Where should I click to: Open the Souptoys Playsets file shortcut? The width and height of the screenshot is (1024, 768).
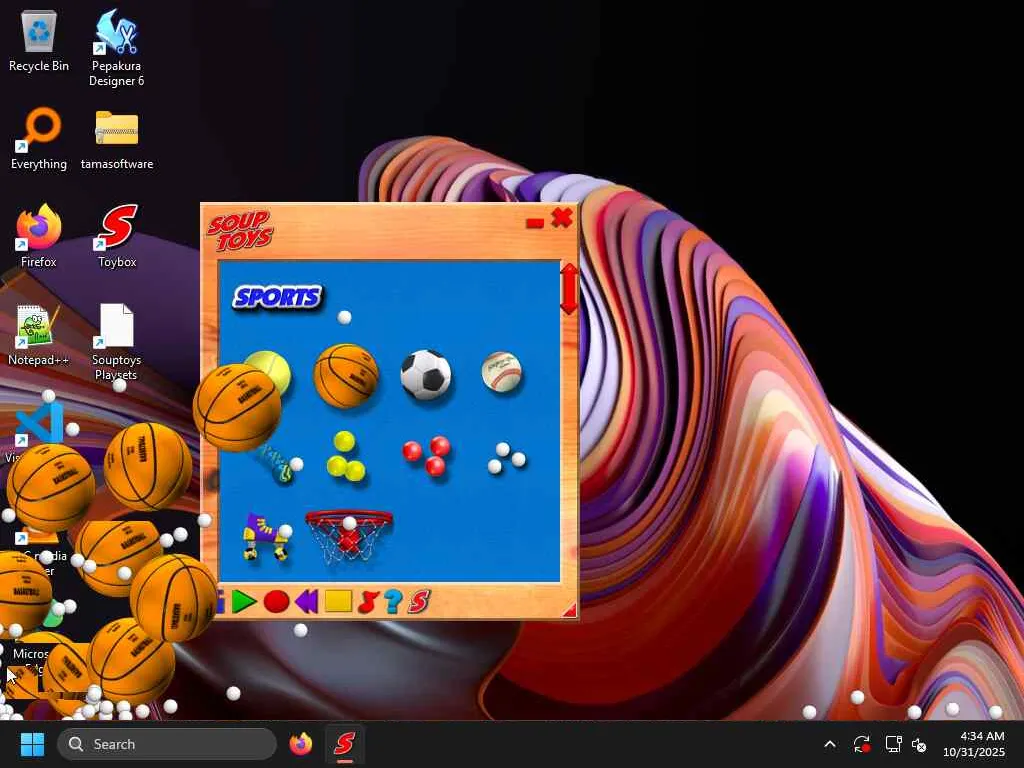pyautogui.click(x=116, y=342)
